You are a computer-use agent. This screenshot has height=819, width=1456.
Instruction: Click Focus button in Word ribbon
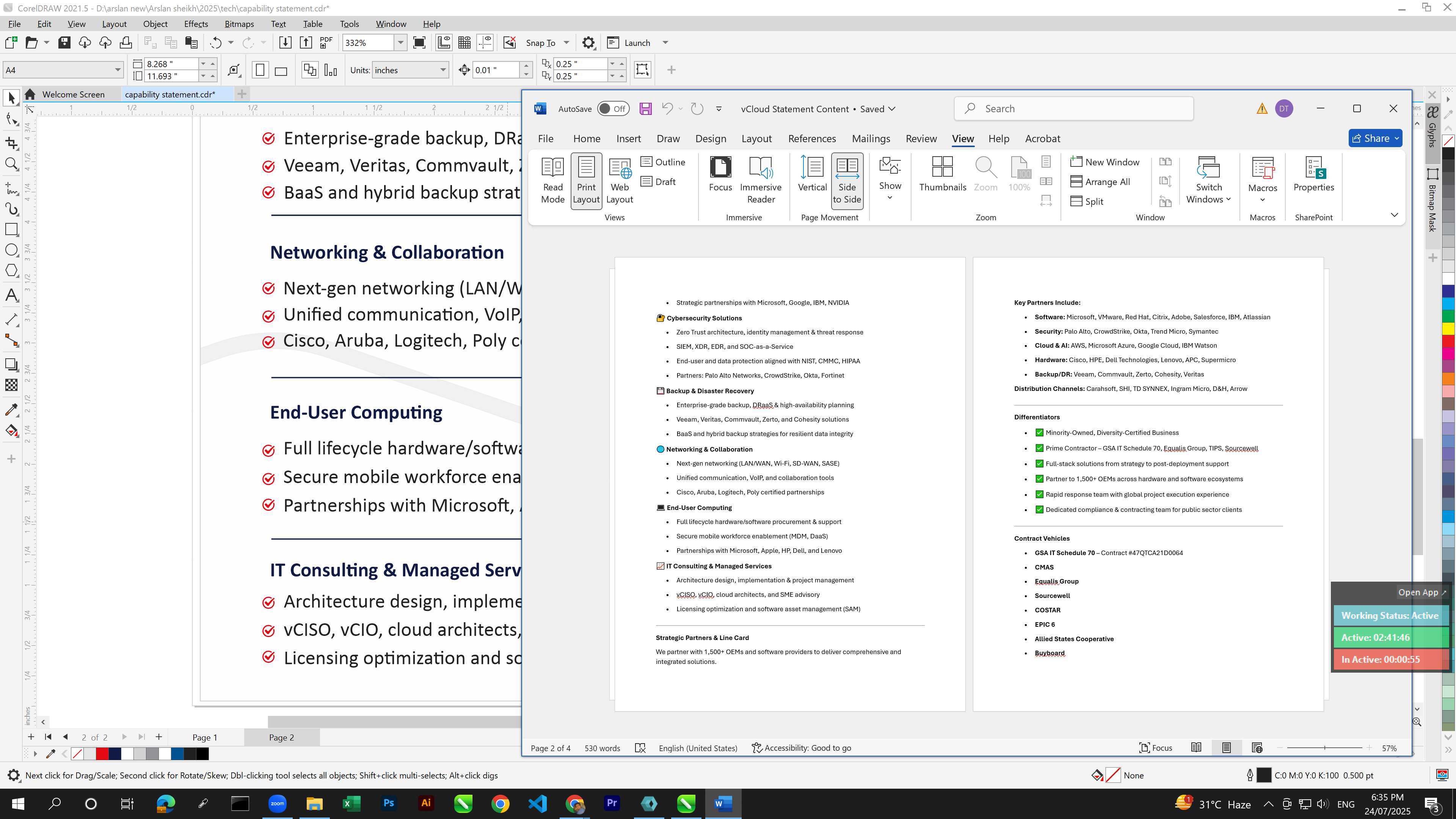[720, 175]
